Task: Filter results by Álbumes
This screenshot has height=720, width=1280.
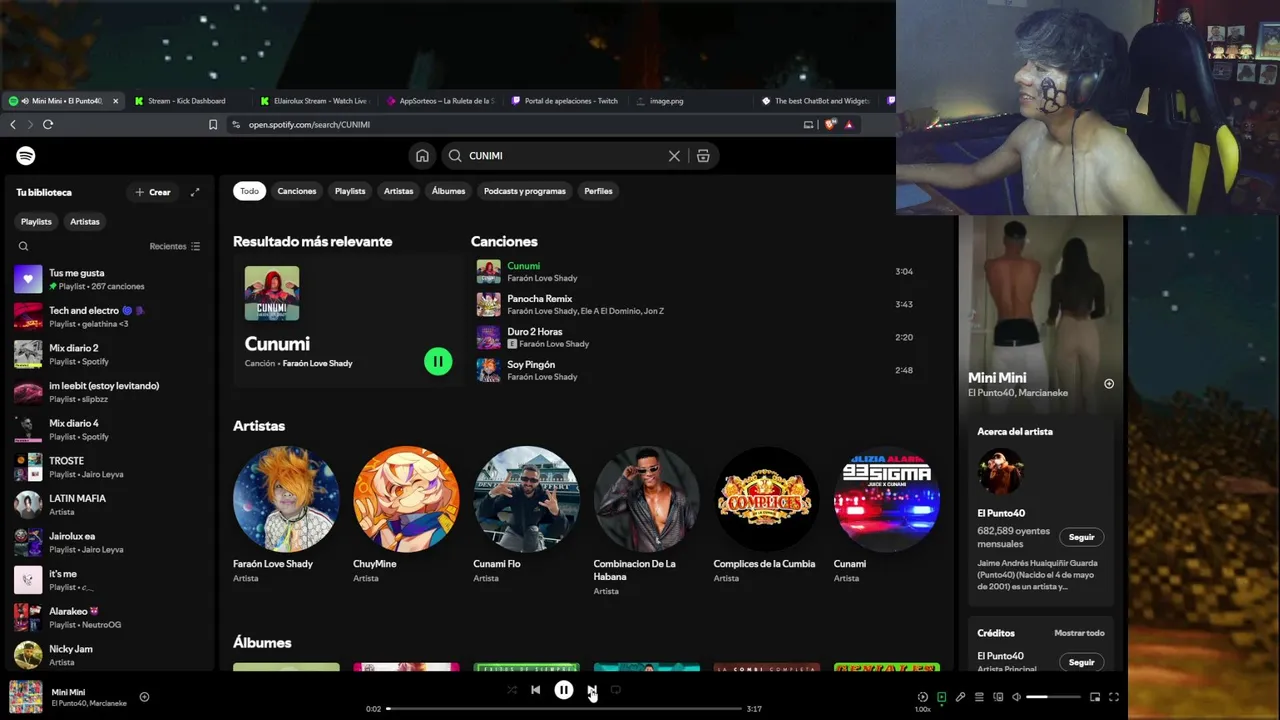Action: 448,191
